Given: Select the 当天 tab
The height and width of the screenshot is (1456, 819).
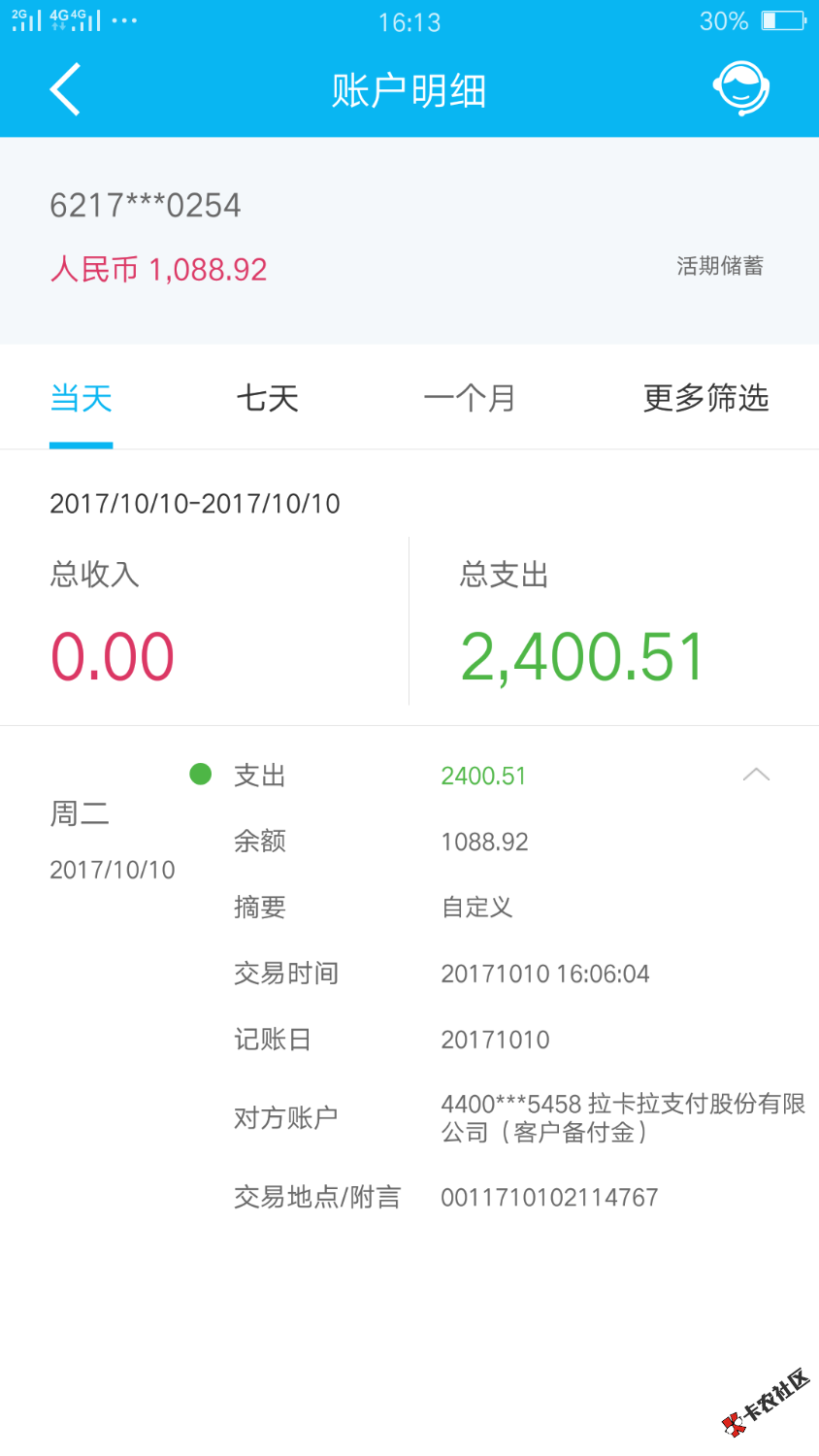Looking at the screenshot, I should tap(82, 398).
